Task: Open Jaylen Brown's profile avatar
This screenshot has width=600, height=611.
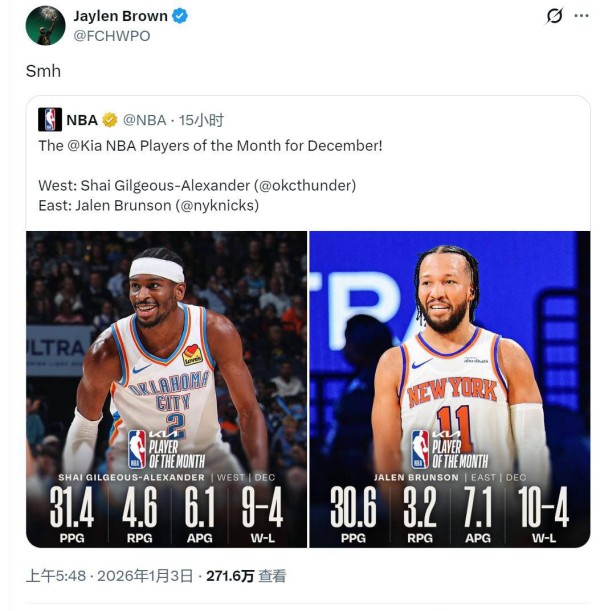Action: [x=45, y=26]
